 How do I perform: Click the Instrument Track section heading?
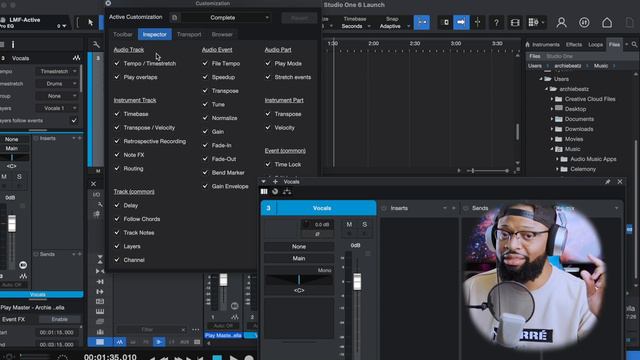click(x=135, y=100)
